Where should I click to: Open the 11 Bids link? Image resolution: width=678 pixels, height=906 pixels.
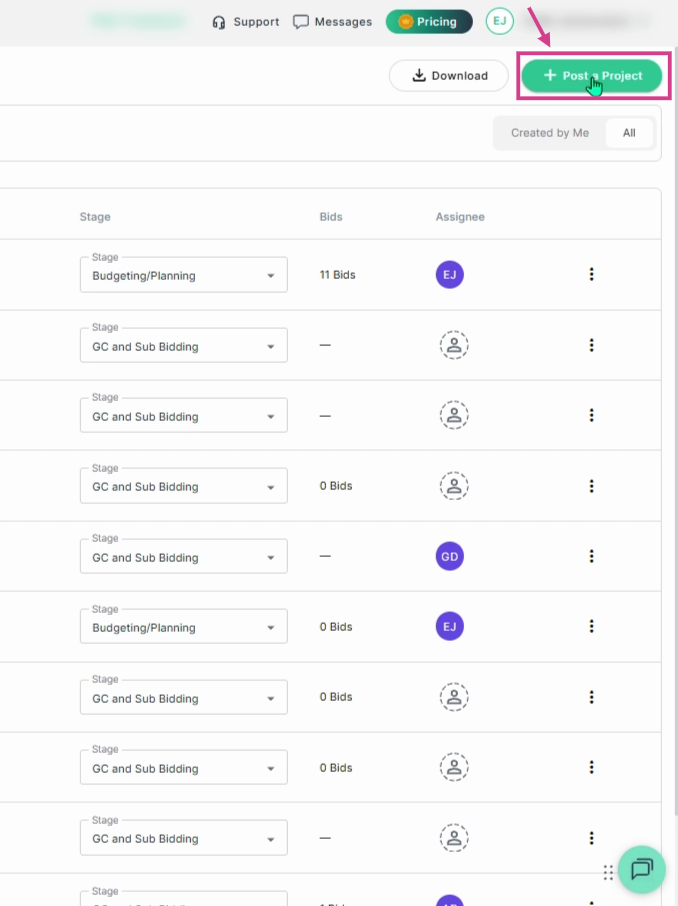(x=338, y=275)
